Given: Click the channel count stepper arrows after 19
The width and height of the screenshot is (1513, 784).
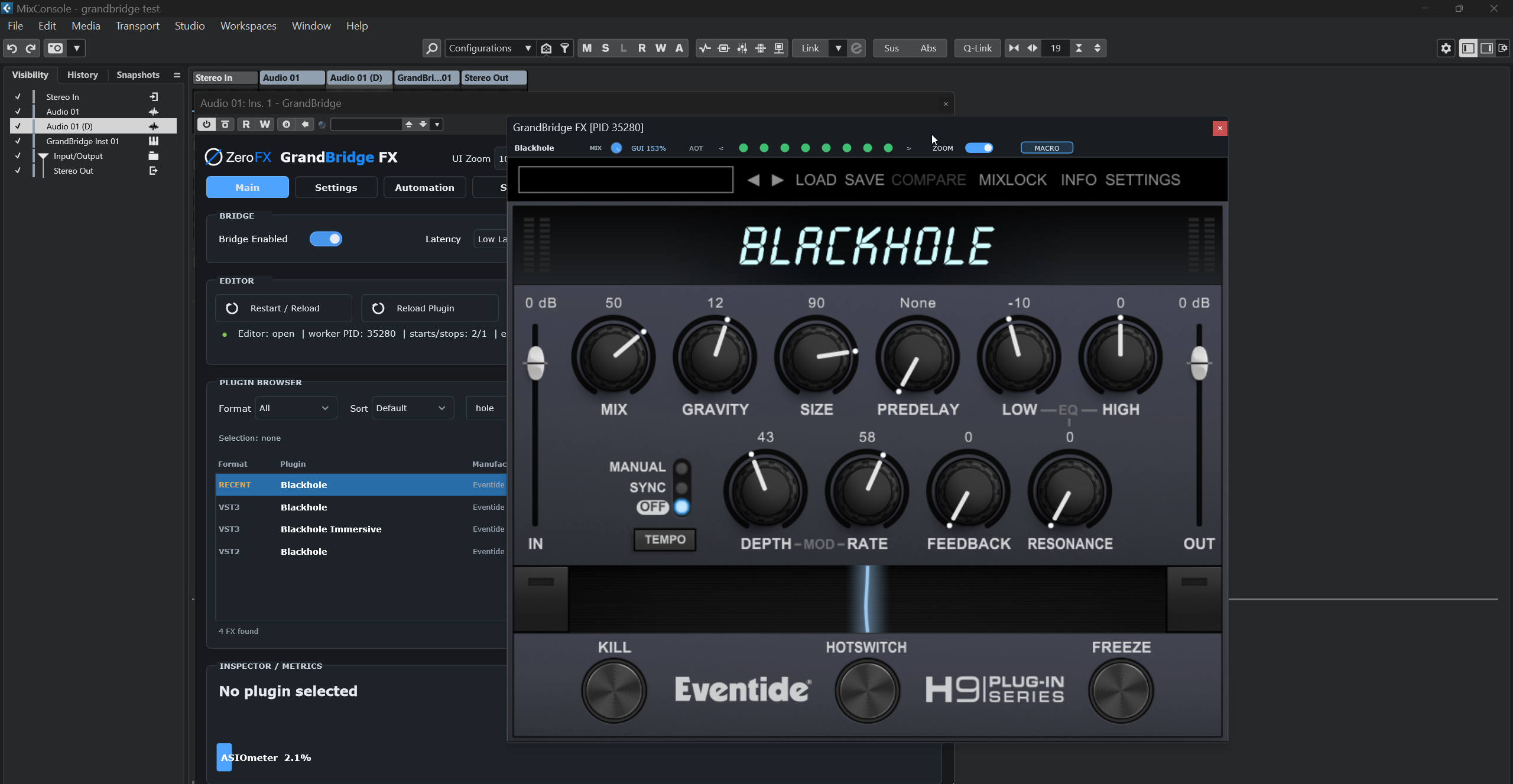Looking at the screenshot, I should point(1098,48).
